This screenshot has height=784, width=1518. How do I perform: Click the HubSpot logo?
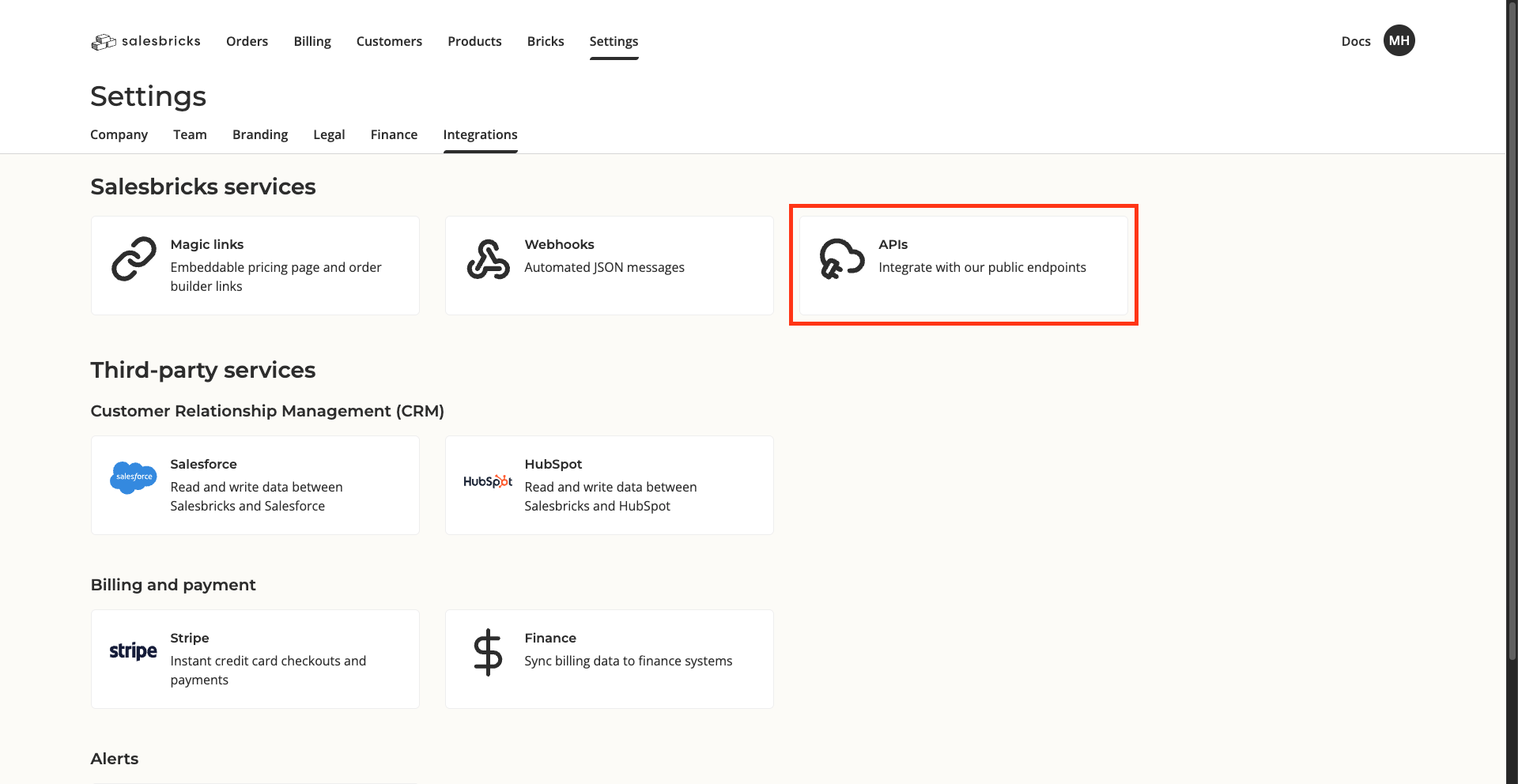click(x=488, y=481)
